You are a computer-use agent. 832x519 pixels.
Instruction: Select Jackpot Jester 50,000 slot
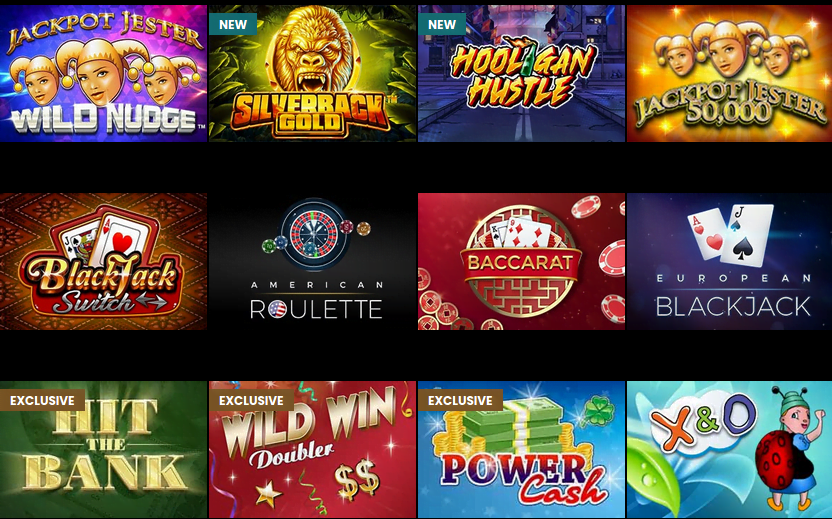click(730, 73)
